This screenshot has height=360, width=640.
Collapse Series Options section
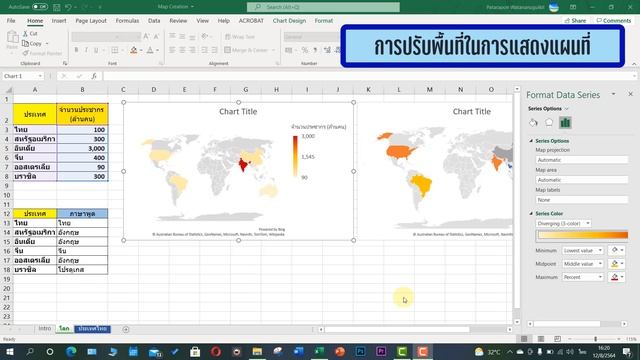pos(531,141)
